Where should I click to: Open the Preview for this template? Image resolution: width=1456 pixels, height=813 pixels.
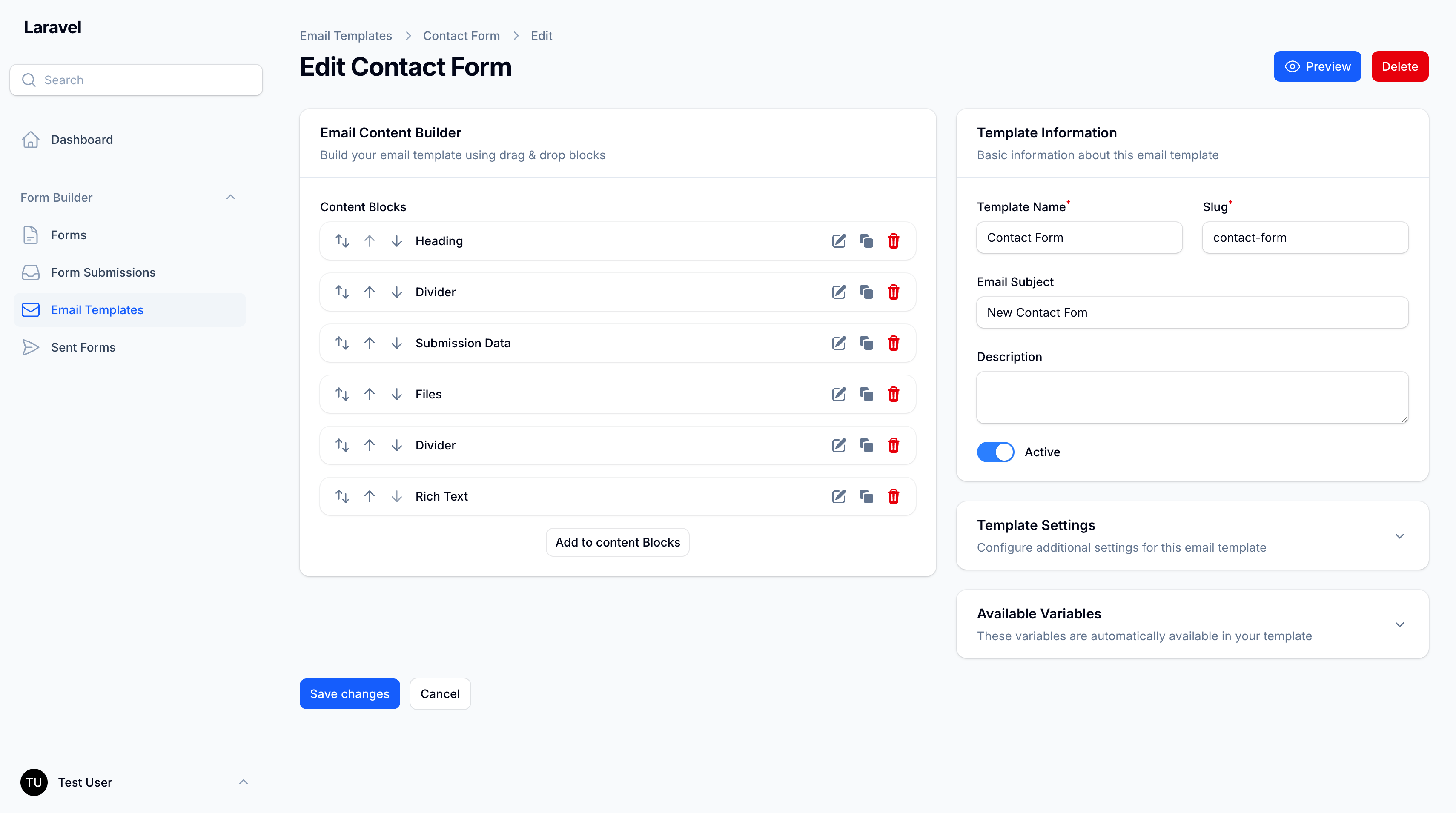tap(1317, 66)
